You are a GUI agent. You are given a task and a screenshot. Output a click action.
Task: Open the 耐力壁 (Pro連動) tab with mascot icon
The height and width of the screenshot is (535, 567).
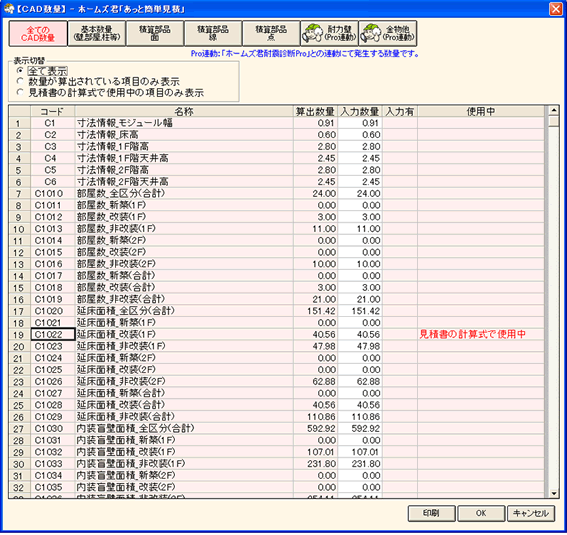(329, 33)
